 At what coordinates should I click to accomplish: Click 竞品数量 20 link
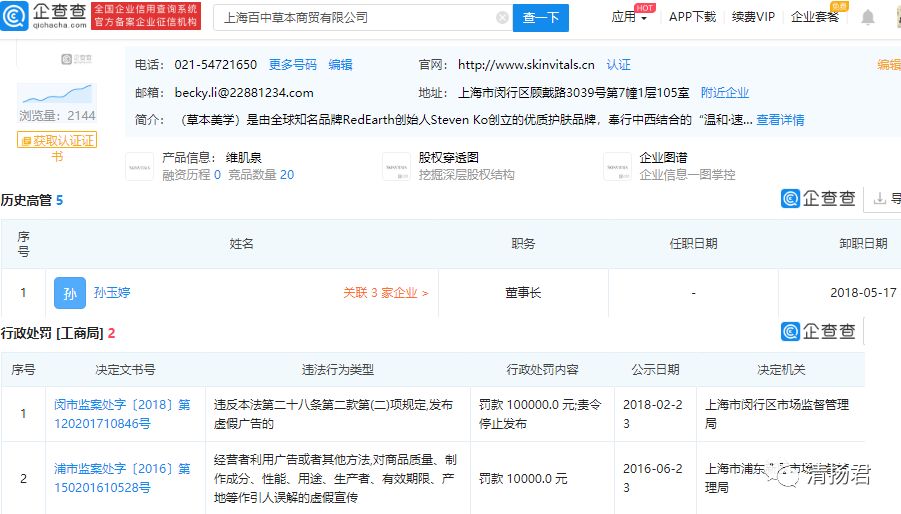(x=261, y=175)
